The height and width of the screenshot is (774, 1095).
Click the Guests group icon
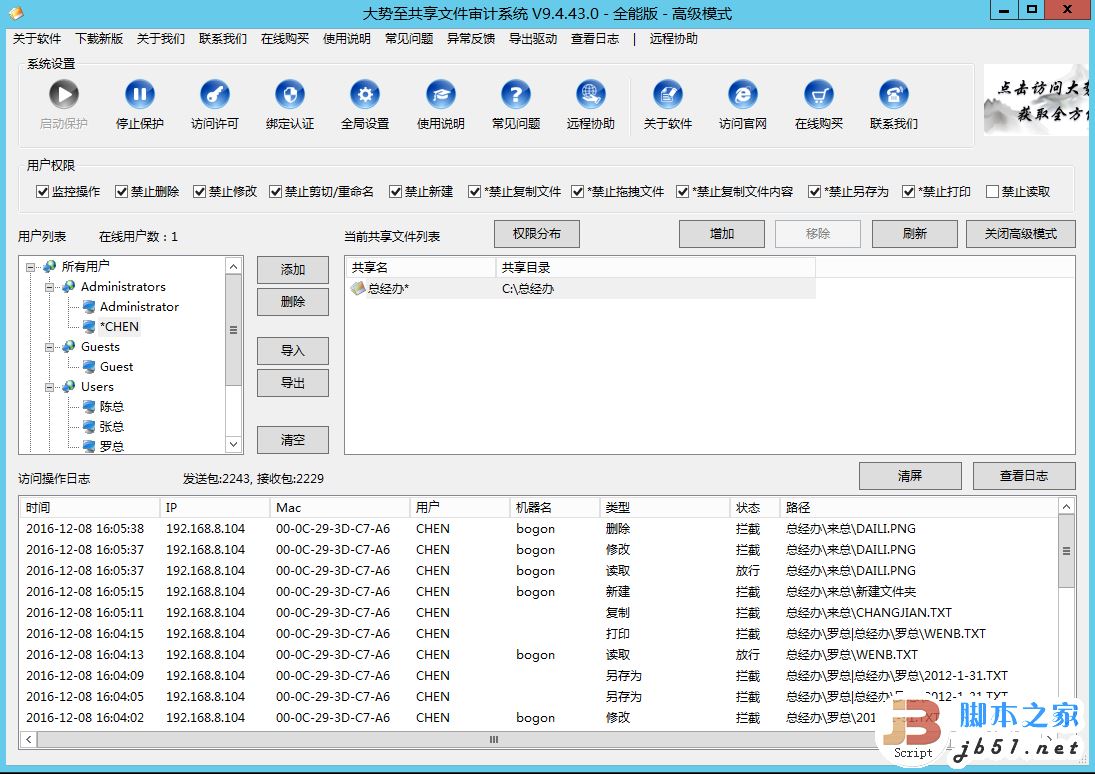tap(69, 346)
